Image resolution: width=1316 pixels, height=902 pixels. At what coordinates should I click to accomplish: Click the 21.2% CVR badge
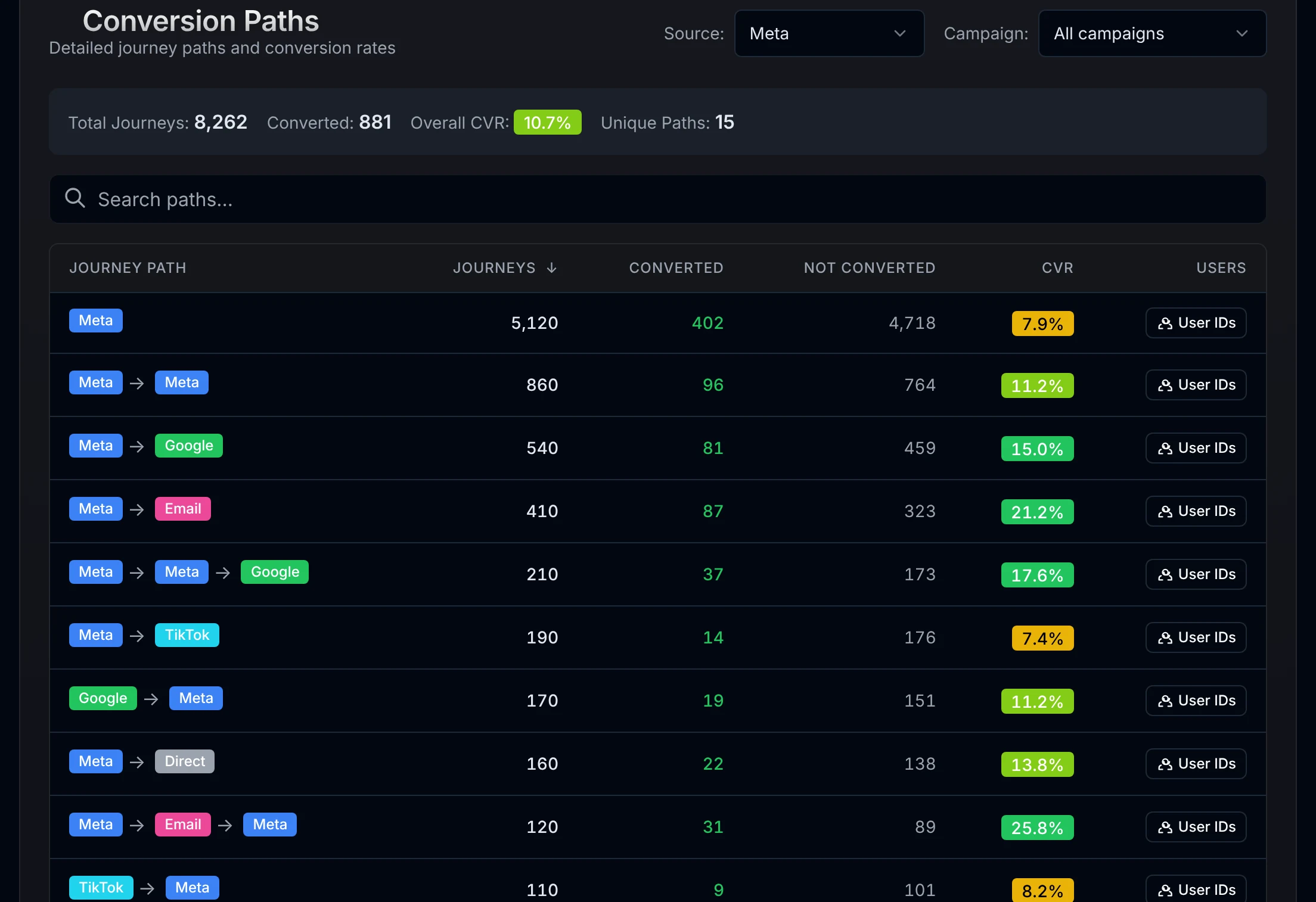[x=1038, y=512]
